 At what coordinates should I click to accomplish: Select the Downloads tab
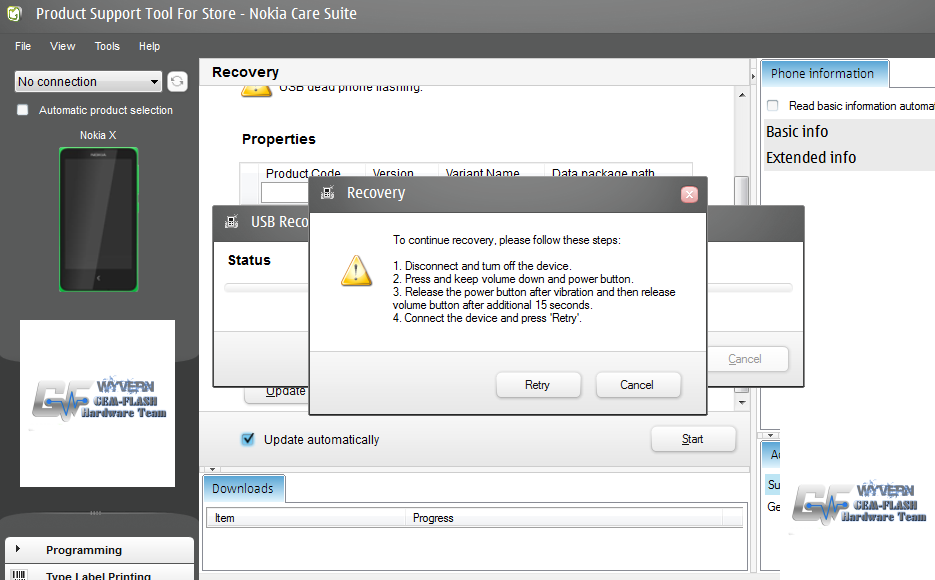(x=243, y=488)
